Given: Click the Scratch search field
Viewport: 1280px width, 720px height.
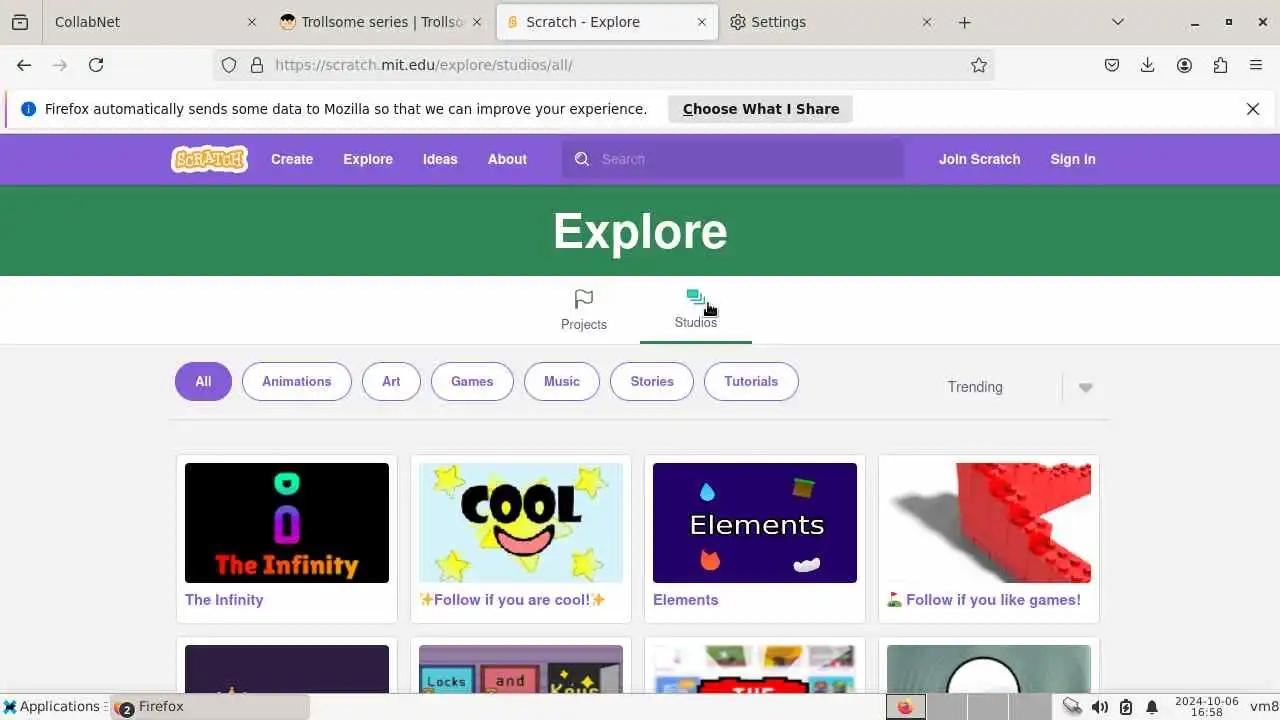Looking at the screenshot, I should 732,159.
